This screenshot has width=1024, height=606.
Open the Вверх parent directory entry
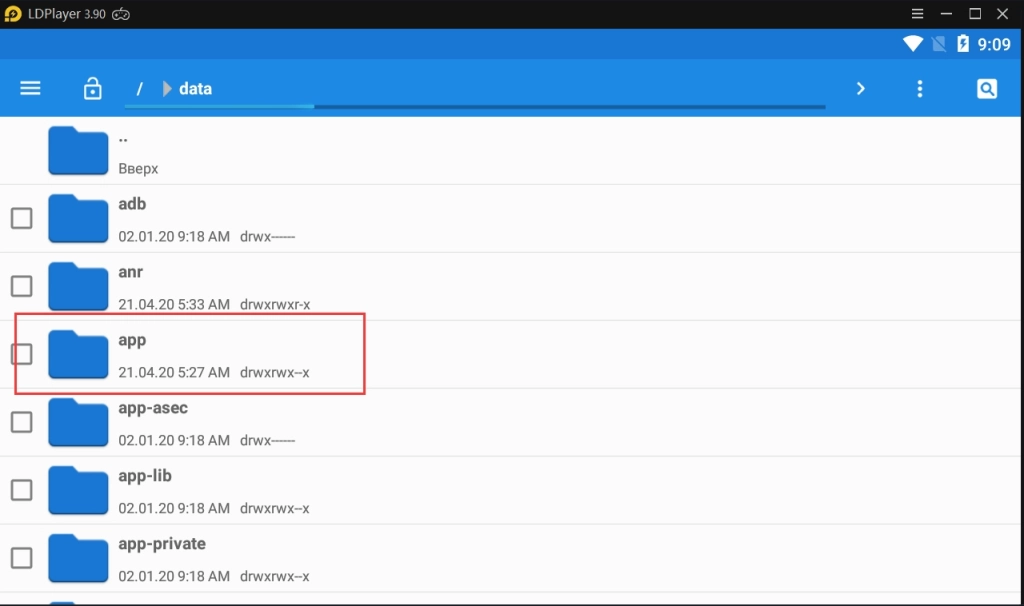138,150
